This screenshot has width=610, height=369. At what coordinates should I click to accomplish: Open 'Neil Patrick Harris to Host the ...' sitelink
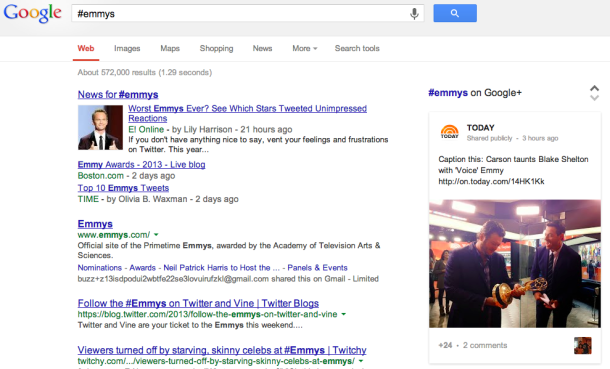click(x=221, y=268)
